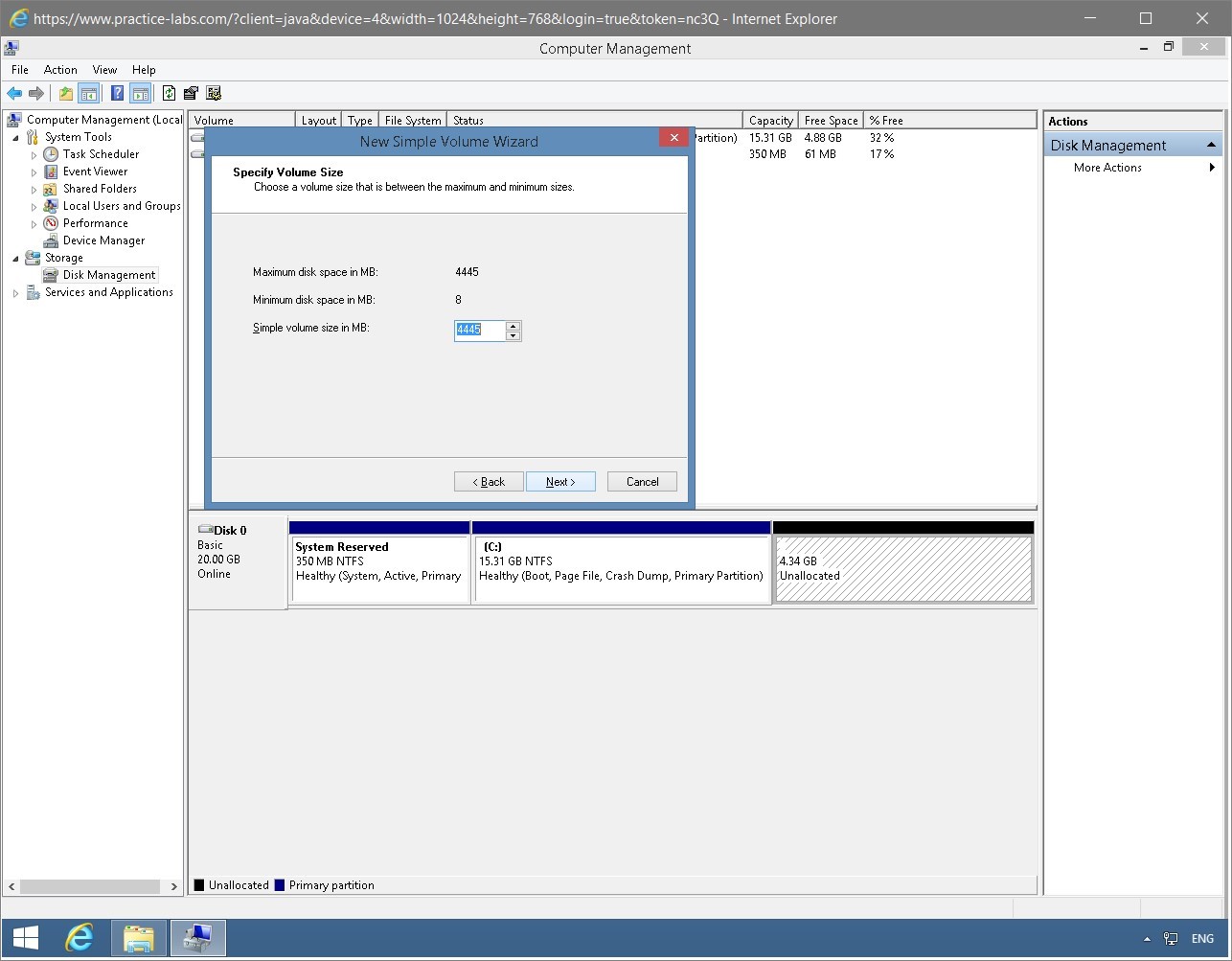Click the Help icon in the toolbar

116,93
